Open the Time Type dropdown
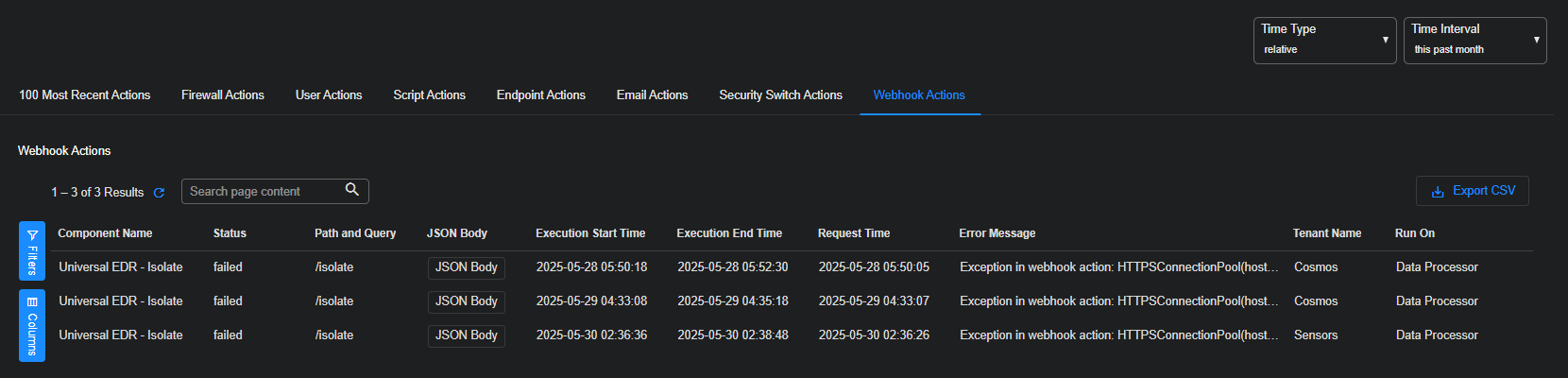 pyautogui.click(x=1324, y=41)
